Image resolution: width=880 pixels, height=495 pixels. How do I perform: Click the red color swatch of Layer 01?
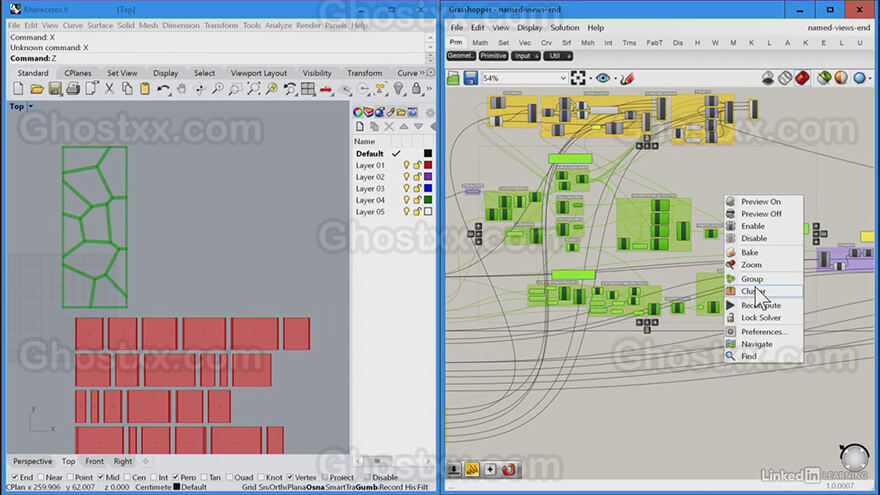click(428, 165)
